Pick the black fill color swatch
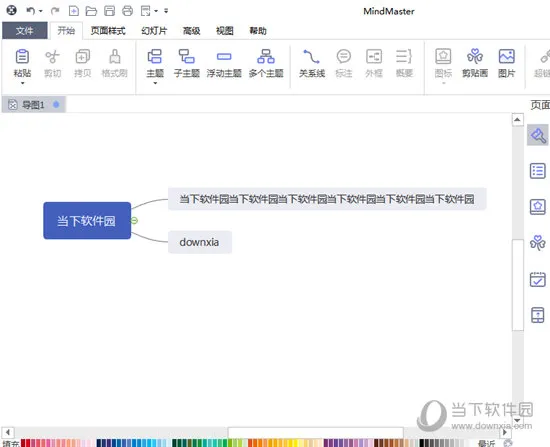Viewport: 550px width, 447px height. click(x=422, y=443)
